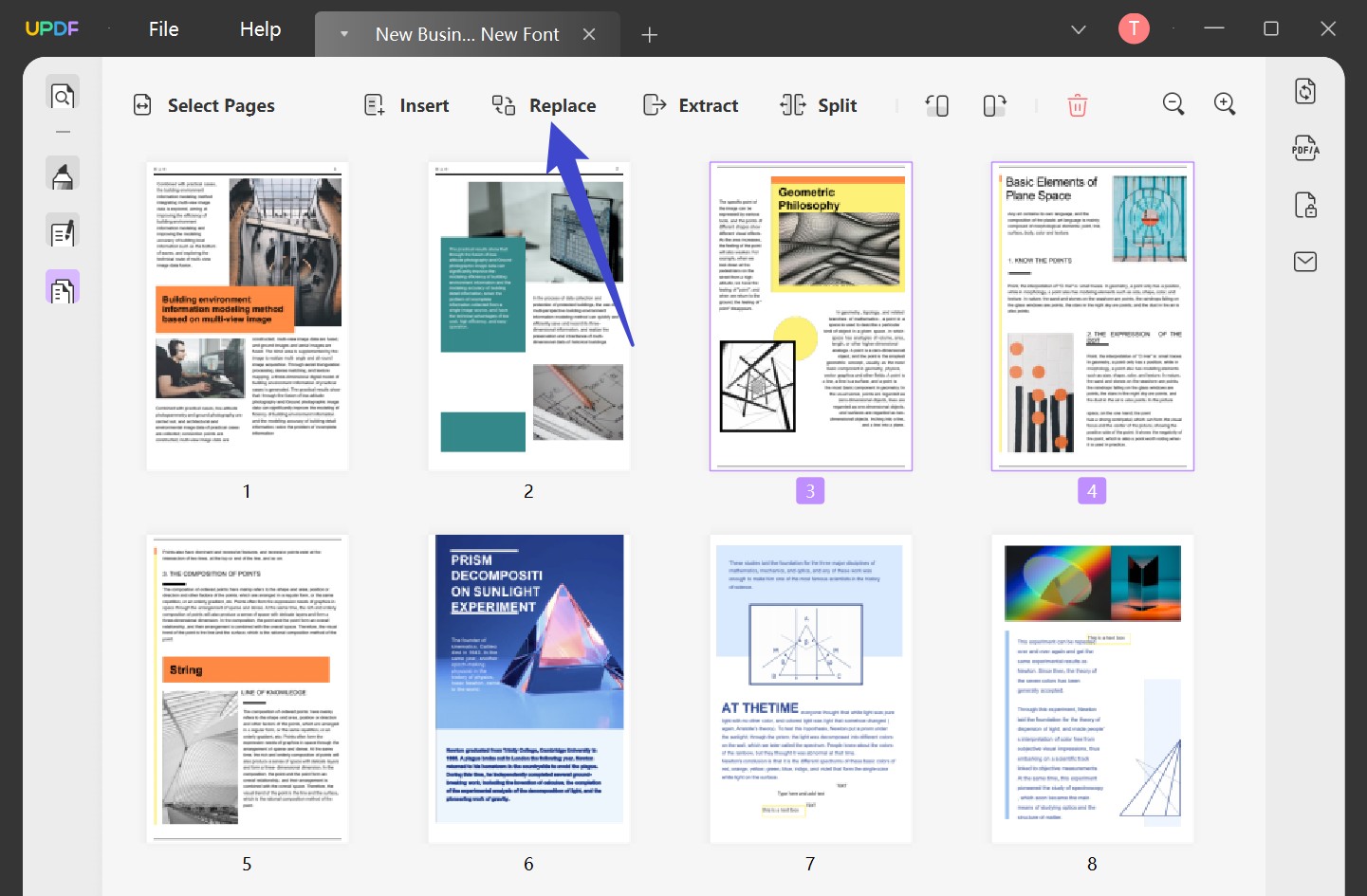Open the document protection lock tool
The image size is (1367, 896).
1304,205
